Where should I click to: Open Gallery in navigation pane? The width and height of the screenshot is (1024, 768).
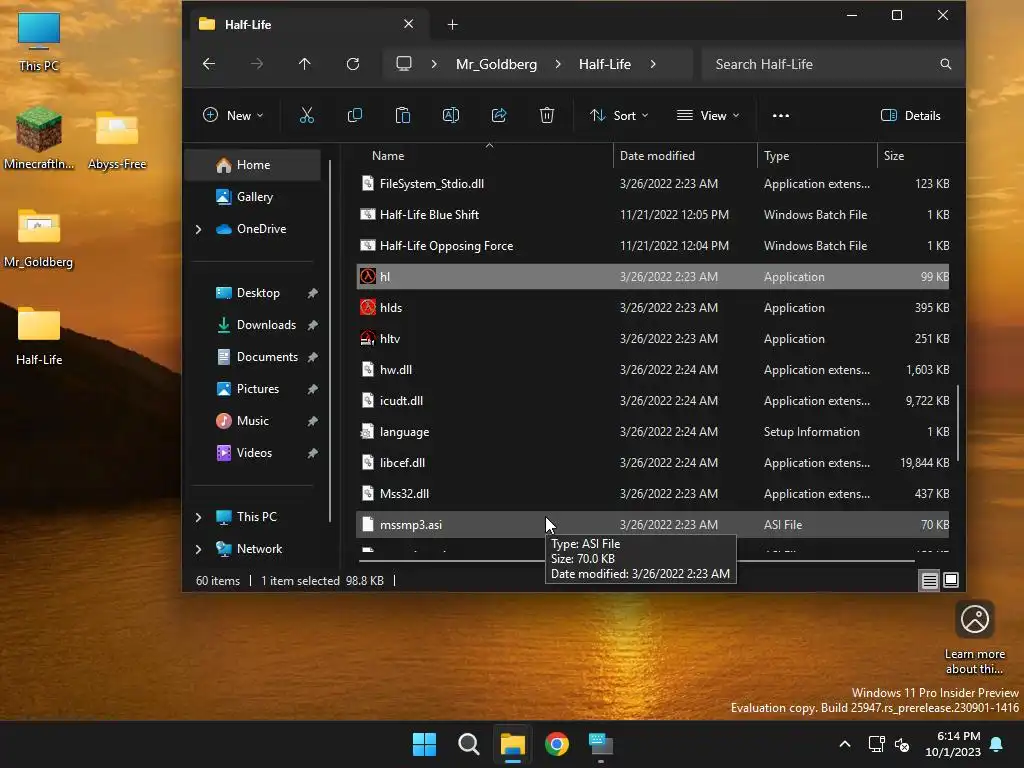pos(254,197)
